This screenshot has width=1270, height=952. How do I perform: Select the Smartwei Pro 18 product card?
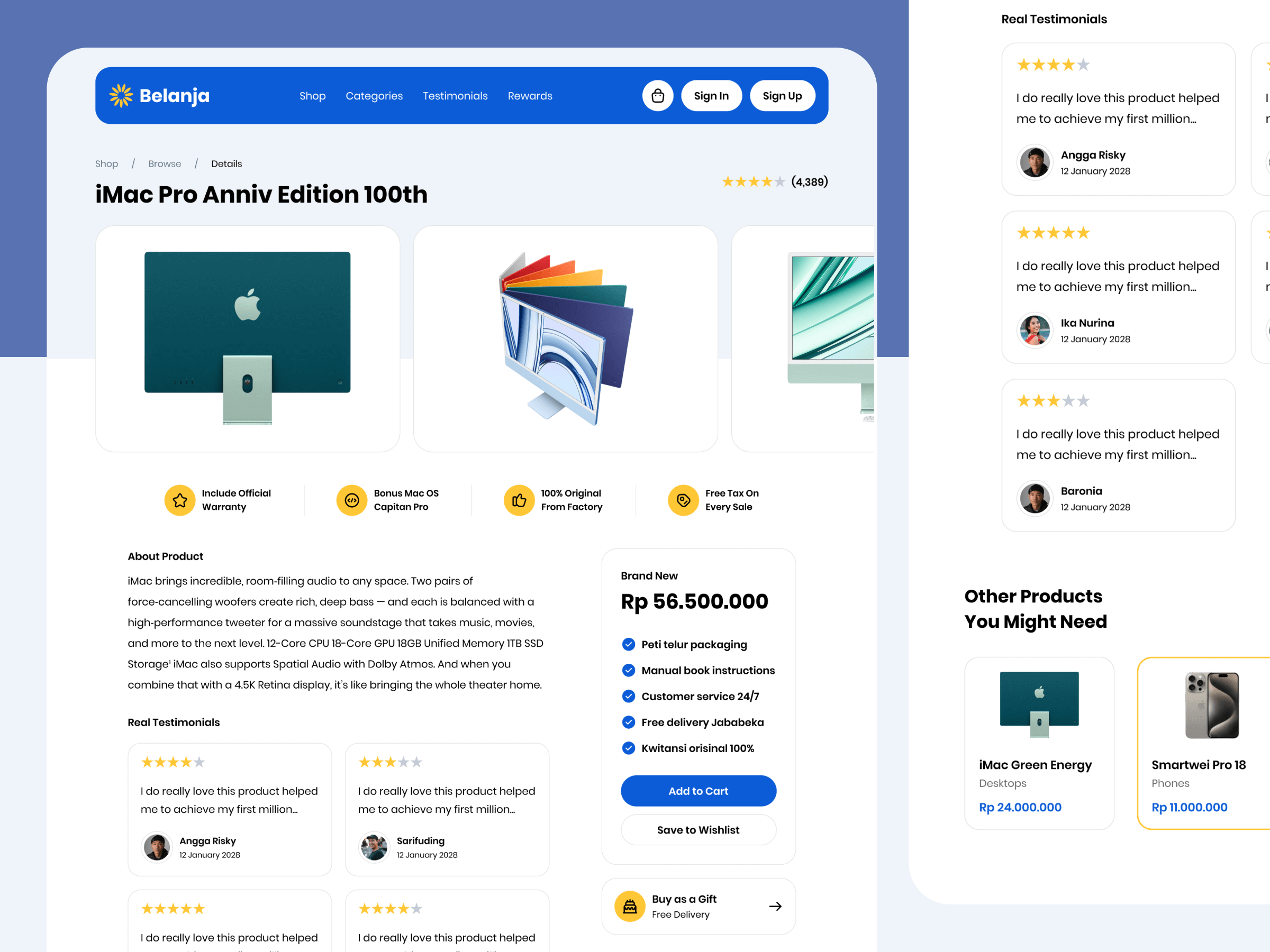point(1203,743)
